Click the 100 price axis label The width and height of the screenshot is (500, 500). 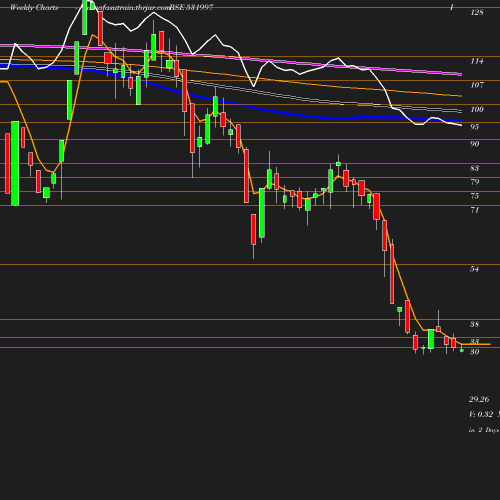click(477, 109)
